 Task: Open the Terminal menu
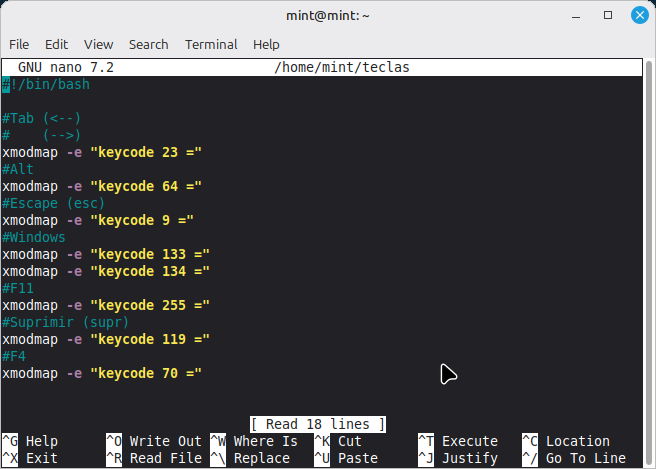[x=211, y=44]
